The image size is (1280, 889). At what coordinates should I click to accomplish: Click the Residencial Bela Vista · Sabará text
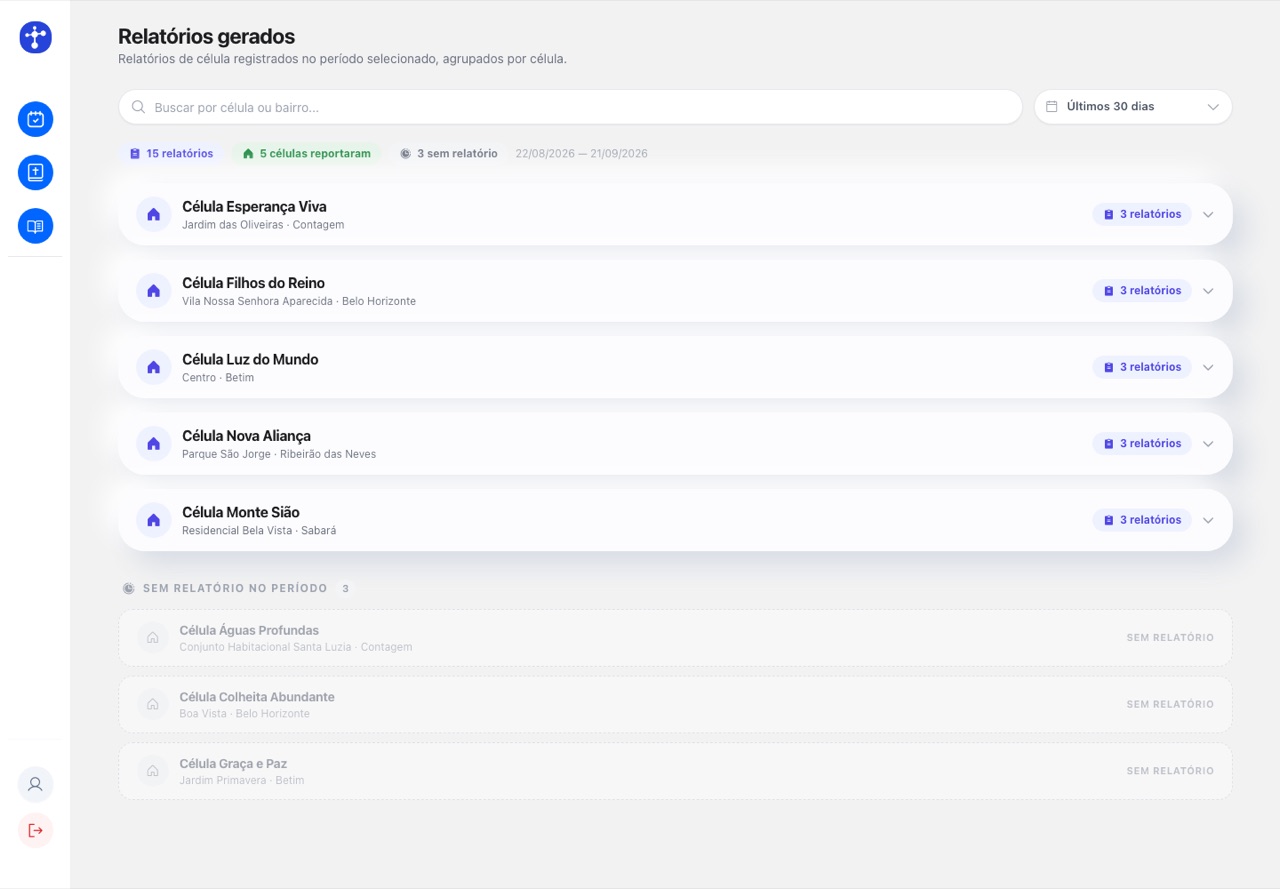pyautogui.click(x=259, y=531)
